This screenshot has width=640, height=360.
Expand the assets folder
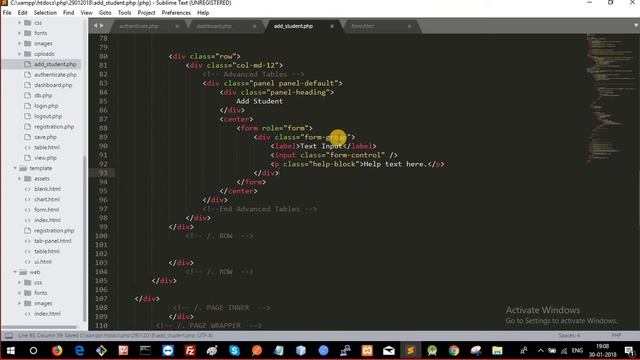19,178
